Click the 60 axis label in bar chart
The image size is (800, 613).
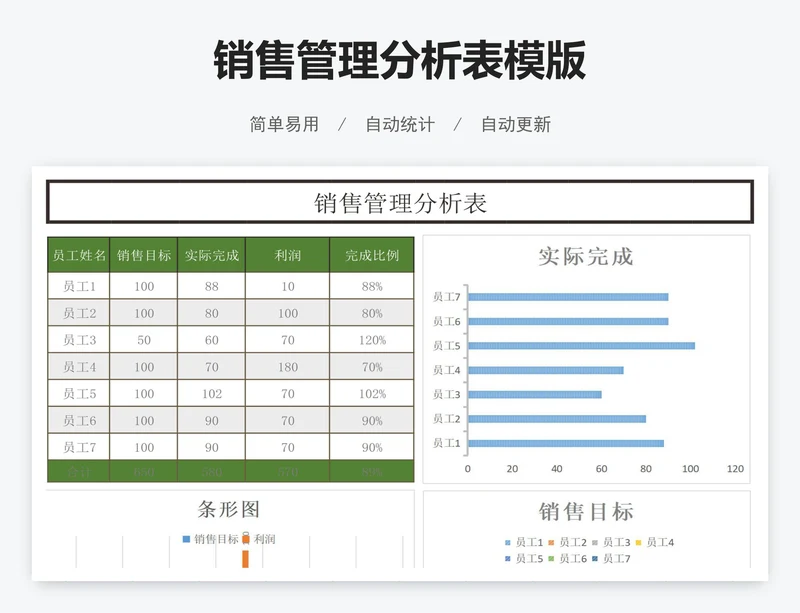[x=602, y=469]
